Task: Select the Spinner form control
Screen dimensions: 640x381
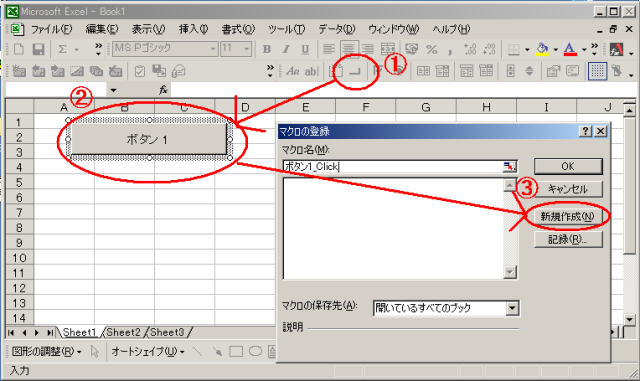Action: (x=529, y=71)
